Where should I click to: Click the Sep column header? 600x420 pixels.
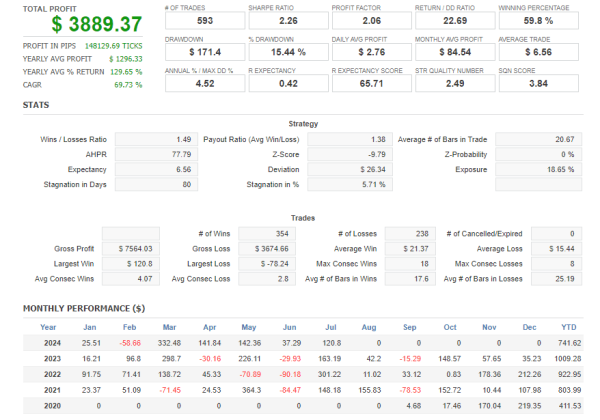pyautogui.click(x=409, y=327)
